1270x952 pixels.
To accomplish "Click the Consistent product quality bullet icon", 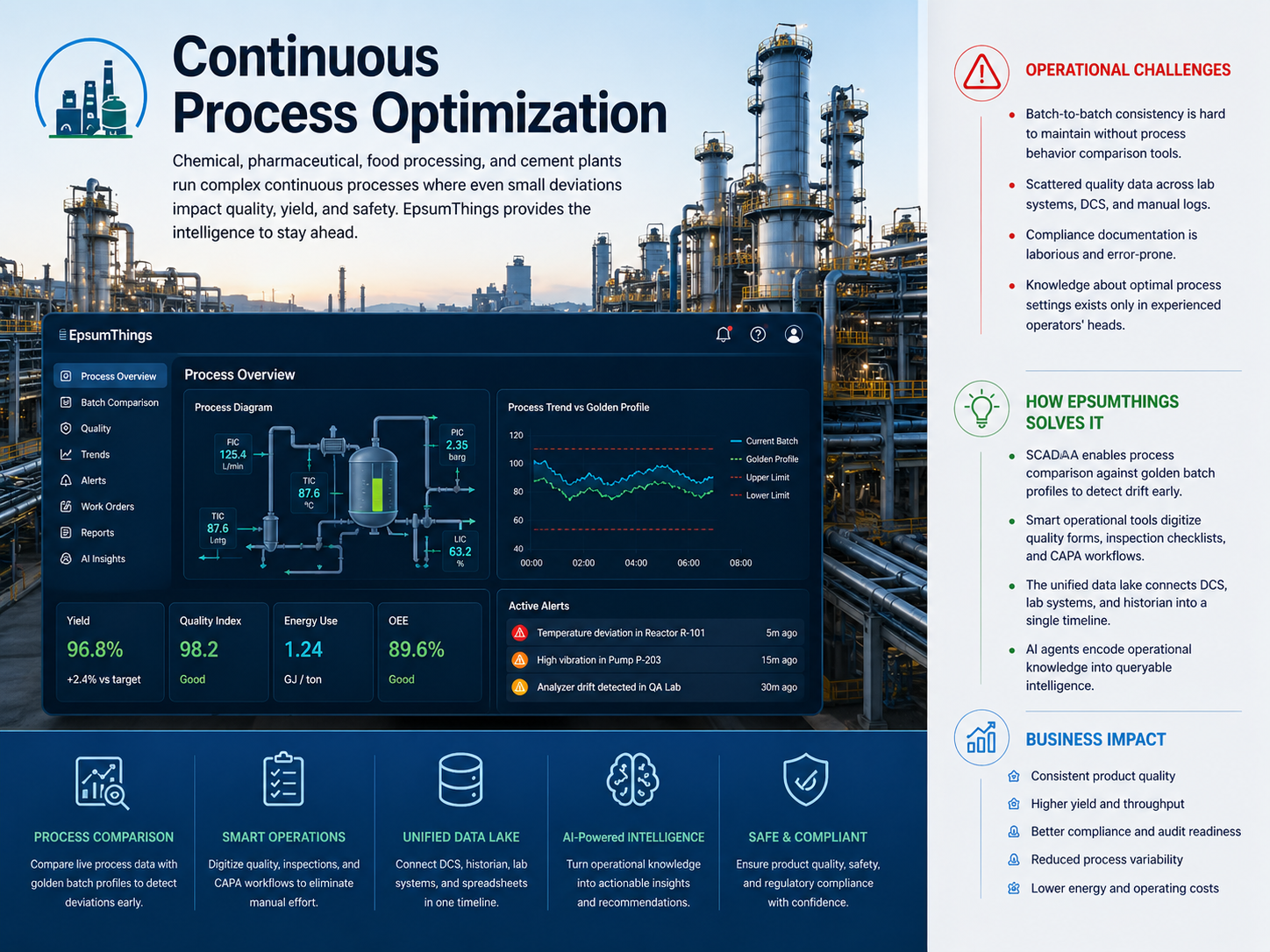I will click(1014, 776).
